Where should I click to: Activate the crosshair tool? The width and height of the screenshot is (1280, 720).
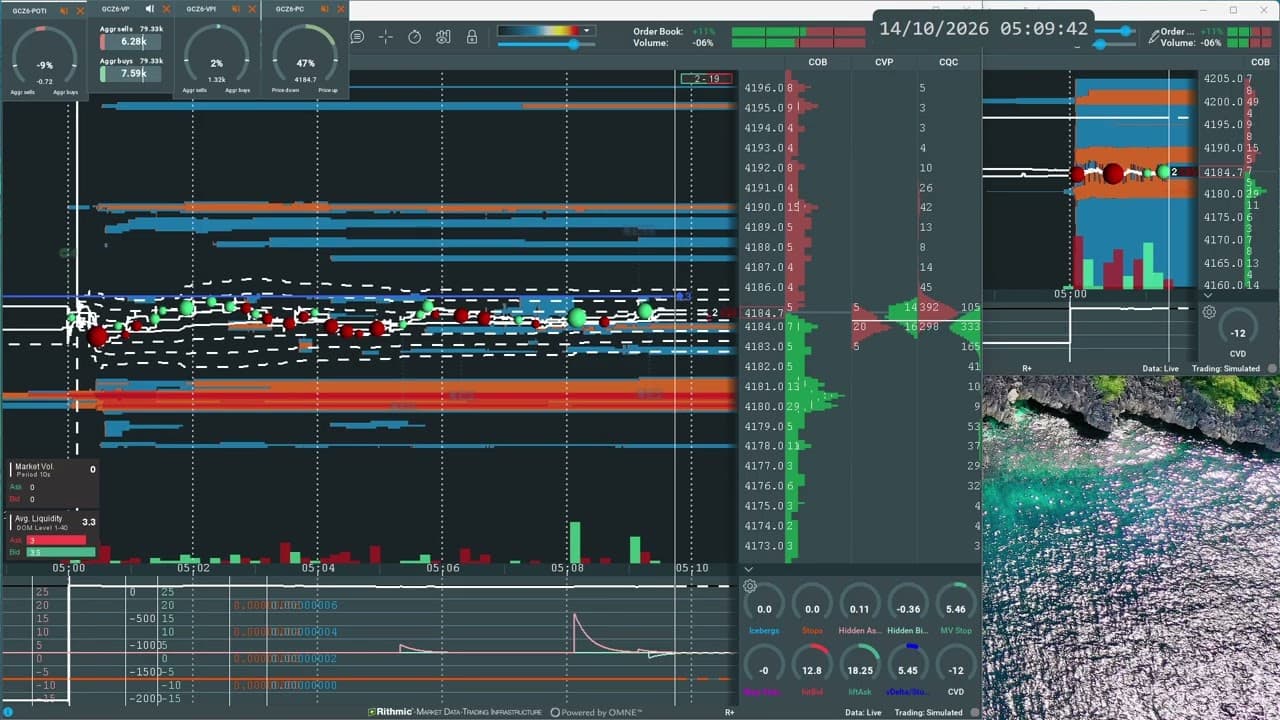click(386, 37)
